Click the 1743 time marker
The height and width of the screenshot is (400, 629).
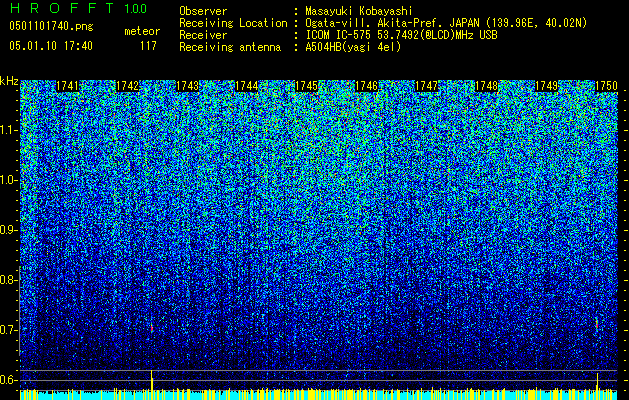(187, 86)
